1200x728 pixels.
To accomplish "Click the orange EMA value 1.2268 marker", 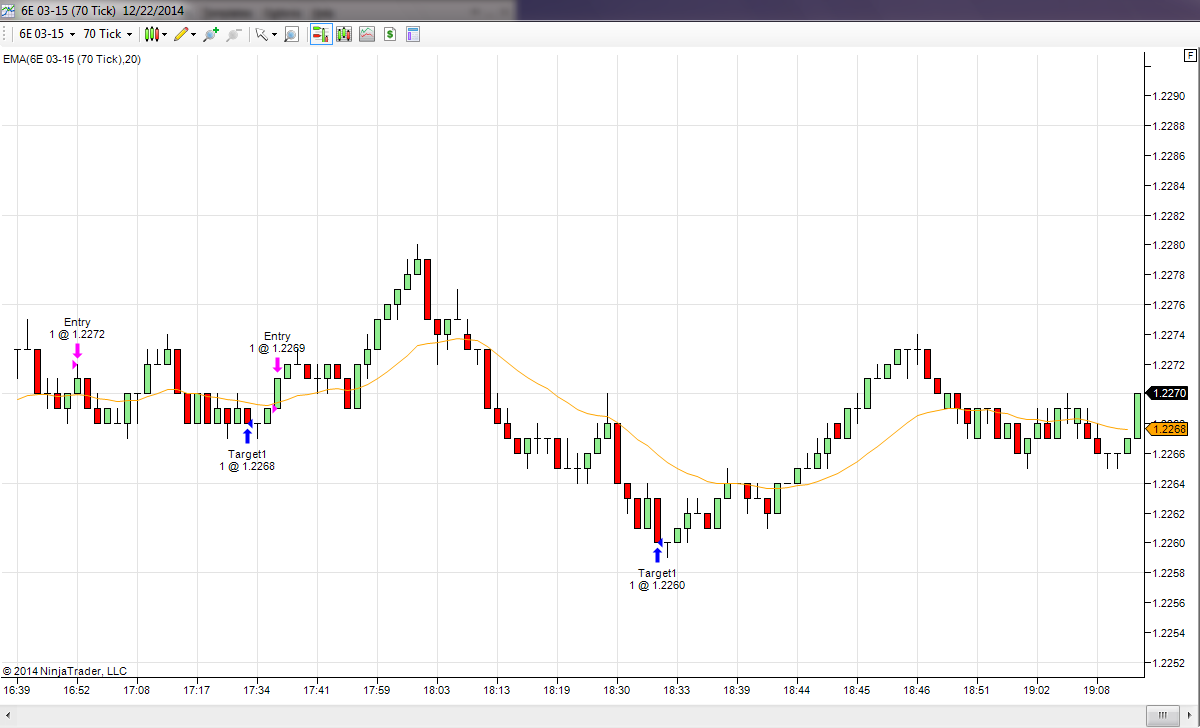I will (1166, 429).
